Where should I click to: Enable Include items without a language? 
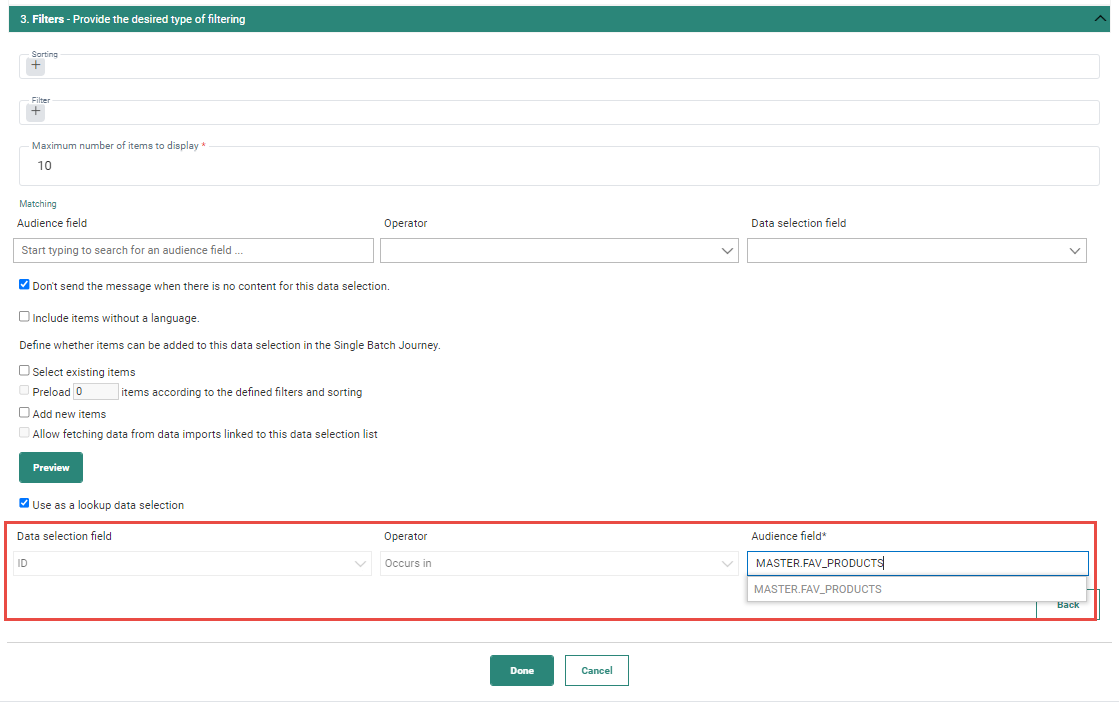[25, 317]
